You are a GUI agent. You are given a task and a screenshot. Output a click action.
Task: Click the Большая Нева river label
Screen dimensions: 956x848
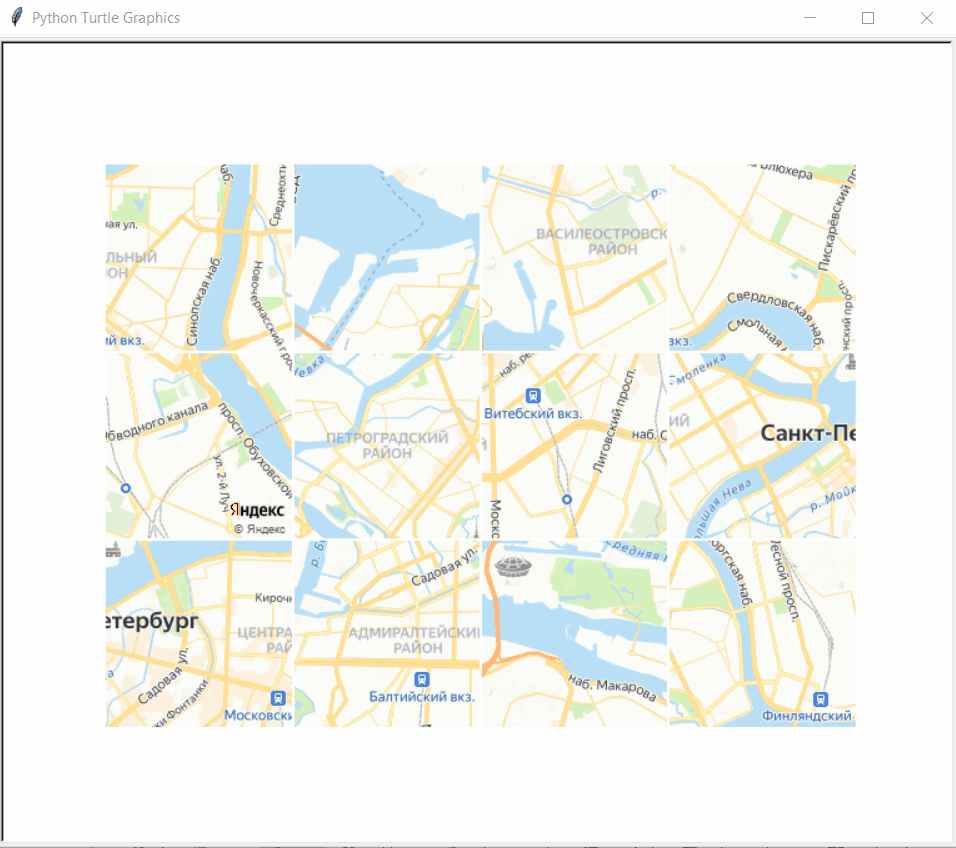[723, 507]
